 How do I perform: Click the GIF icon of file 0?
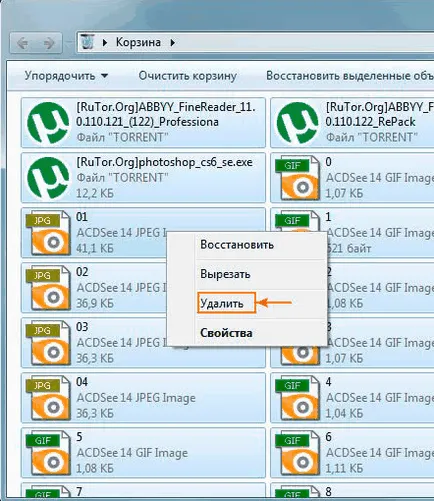[x=297, y=178]
